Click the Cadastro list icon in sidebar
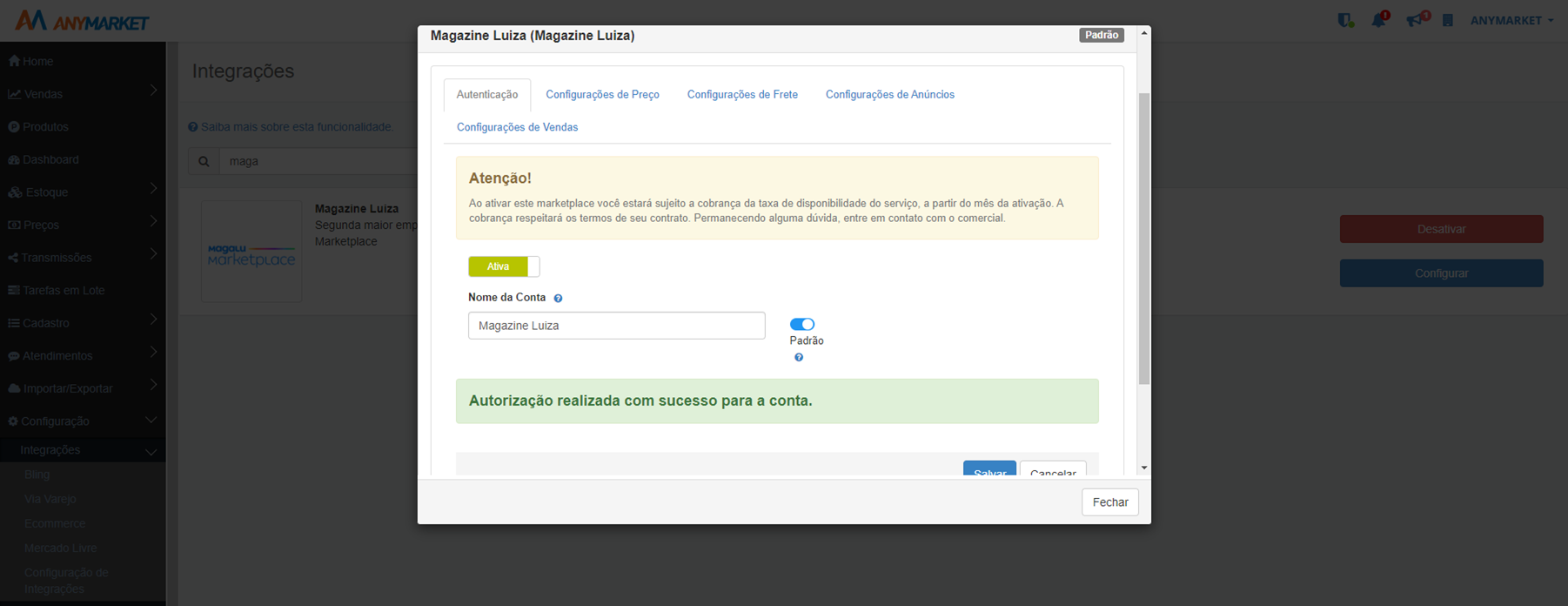The image size is (1568, 606). pyautogui.click(x=14, y=323)
